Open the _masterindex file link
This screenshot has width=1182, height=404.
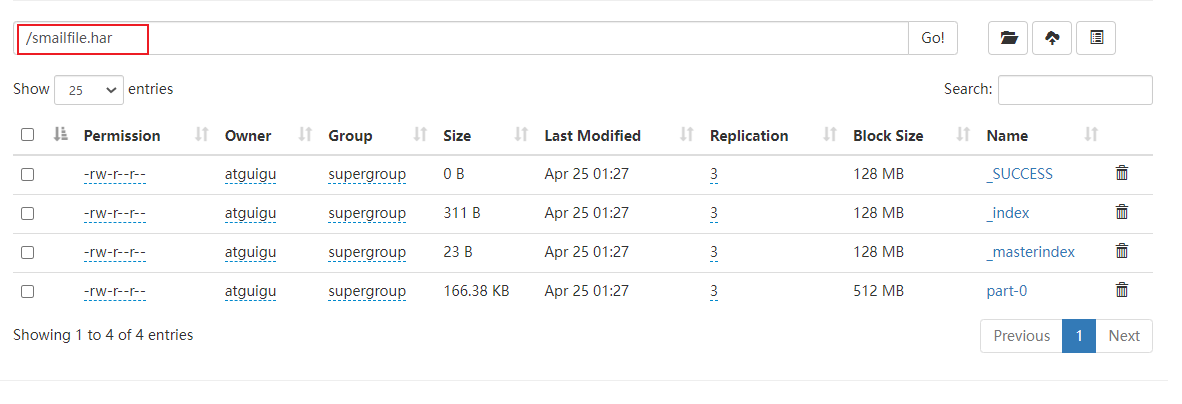[1030, 252]
